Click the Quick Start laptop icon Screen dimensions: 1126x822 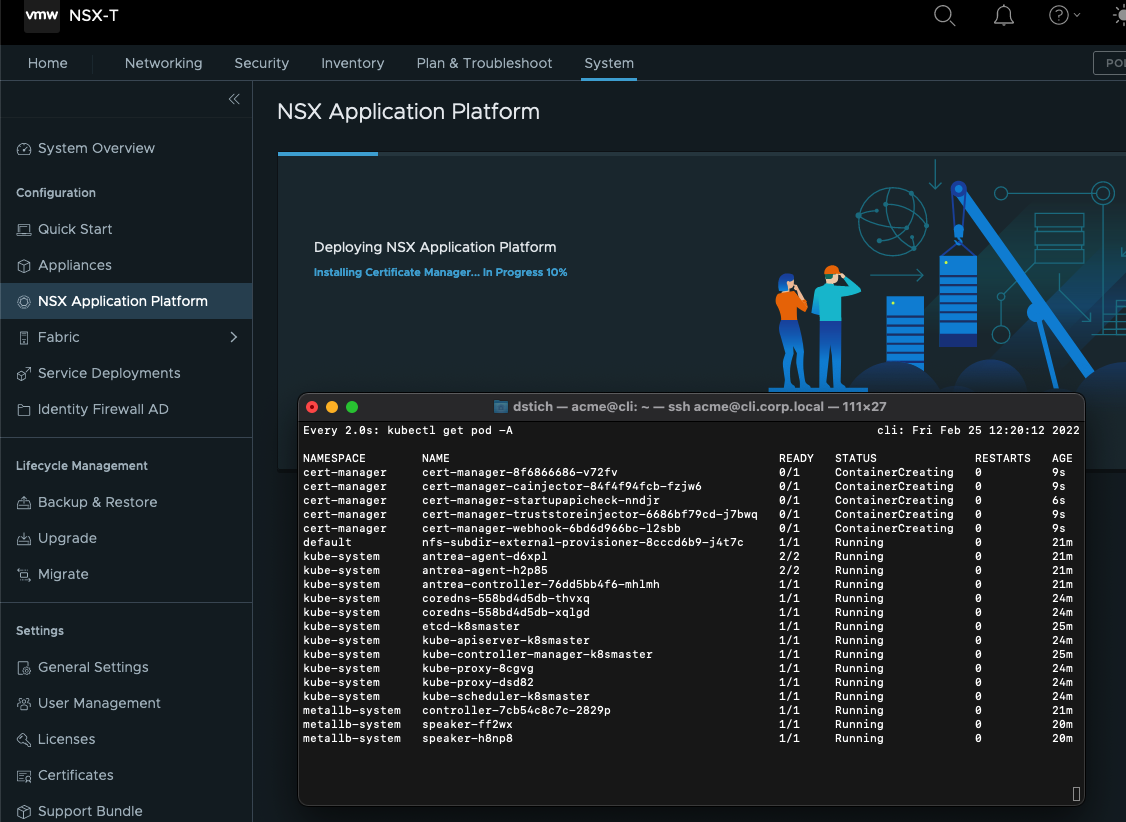[24, 230]
